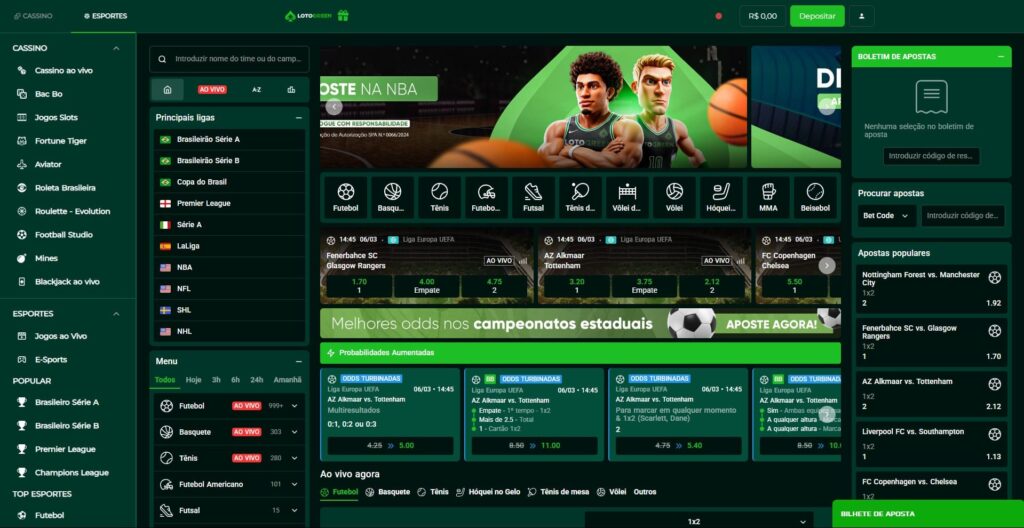This screenshot has width=1024, height=528.
Task: Select Tênis de mesa live tab
Action: [558, 492]
